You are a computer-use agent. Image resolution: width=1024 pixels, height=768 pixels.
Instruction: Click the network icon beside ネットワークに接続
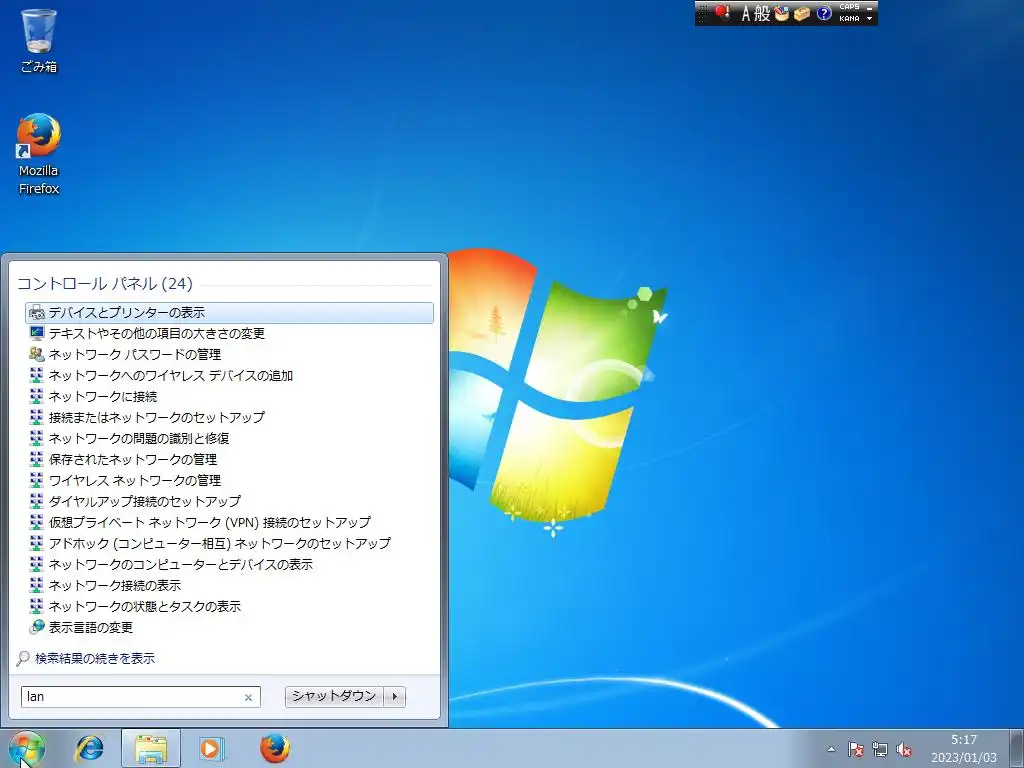pos(37,396)
